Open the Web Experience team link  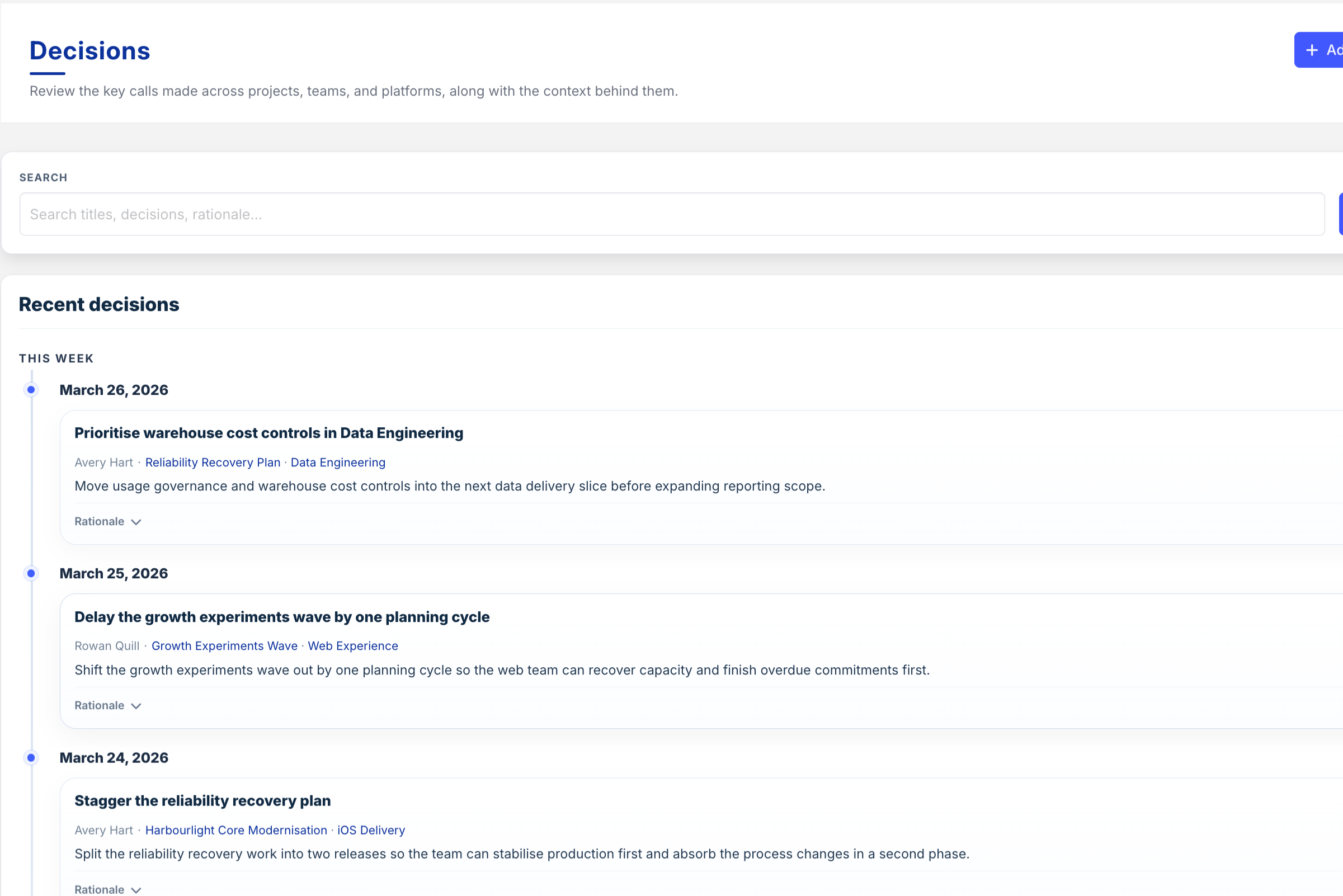[x=352, y=646]
